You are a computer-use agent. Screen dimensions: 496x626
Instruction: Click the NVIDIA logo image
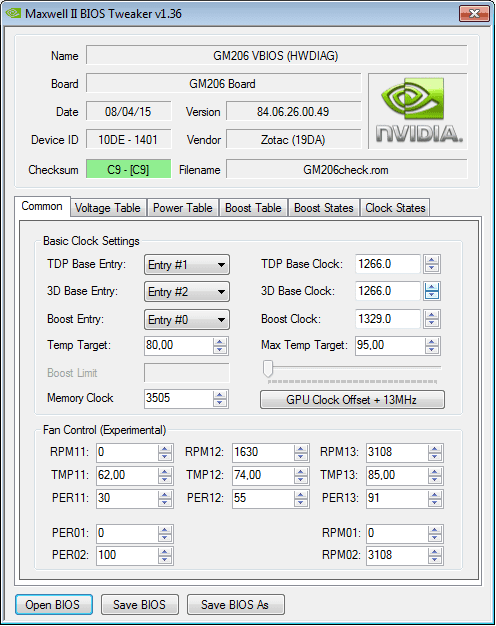[x=418, y=111]
